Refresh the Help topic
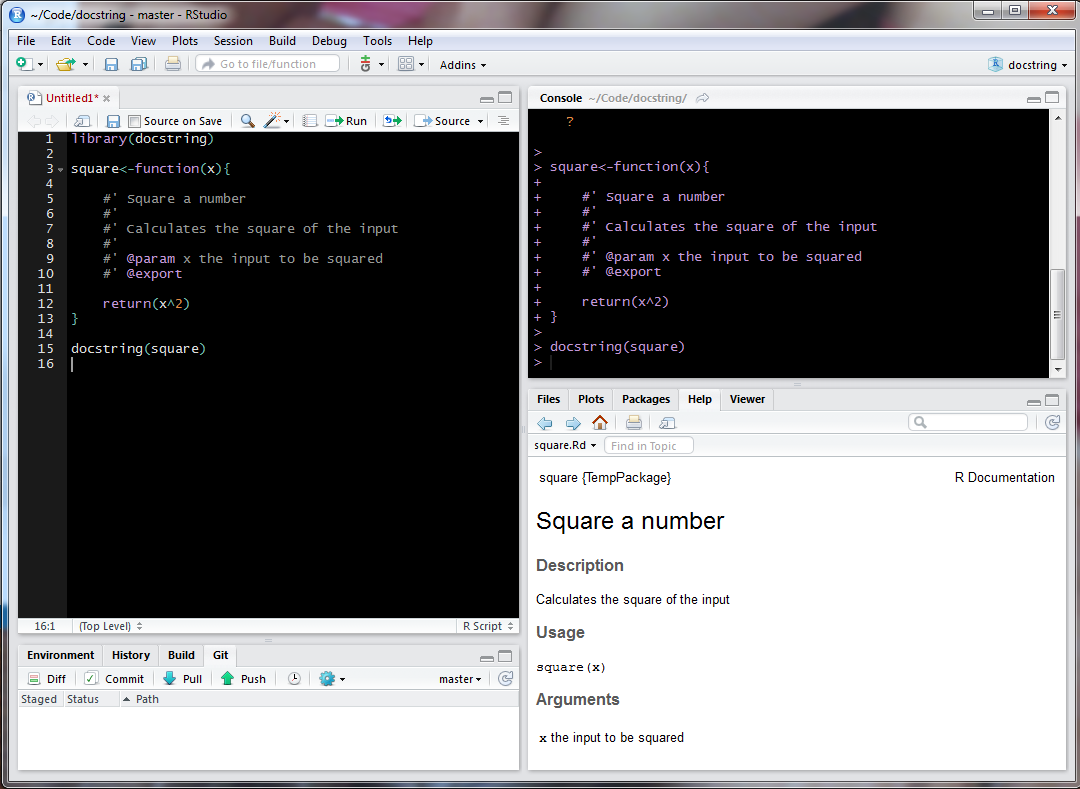This screenshot has height=789, width=1080. 1052,423
